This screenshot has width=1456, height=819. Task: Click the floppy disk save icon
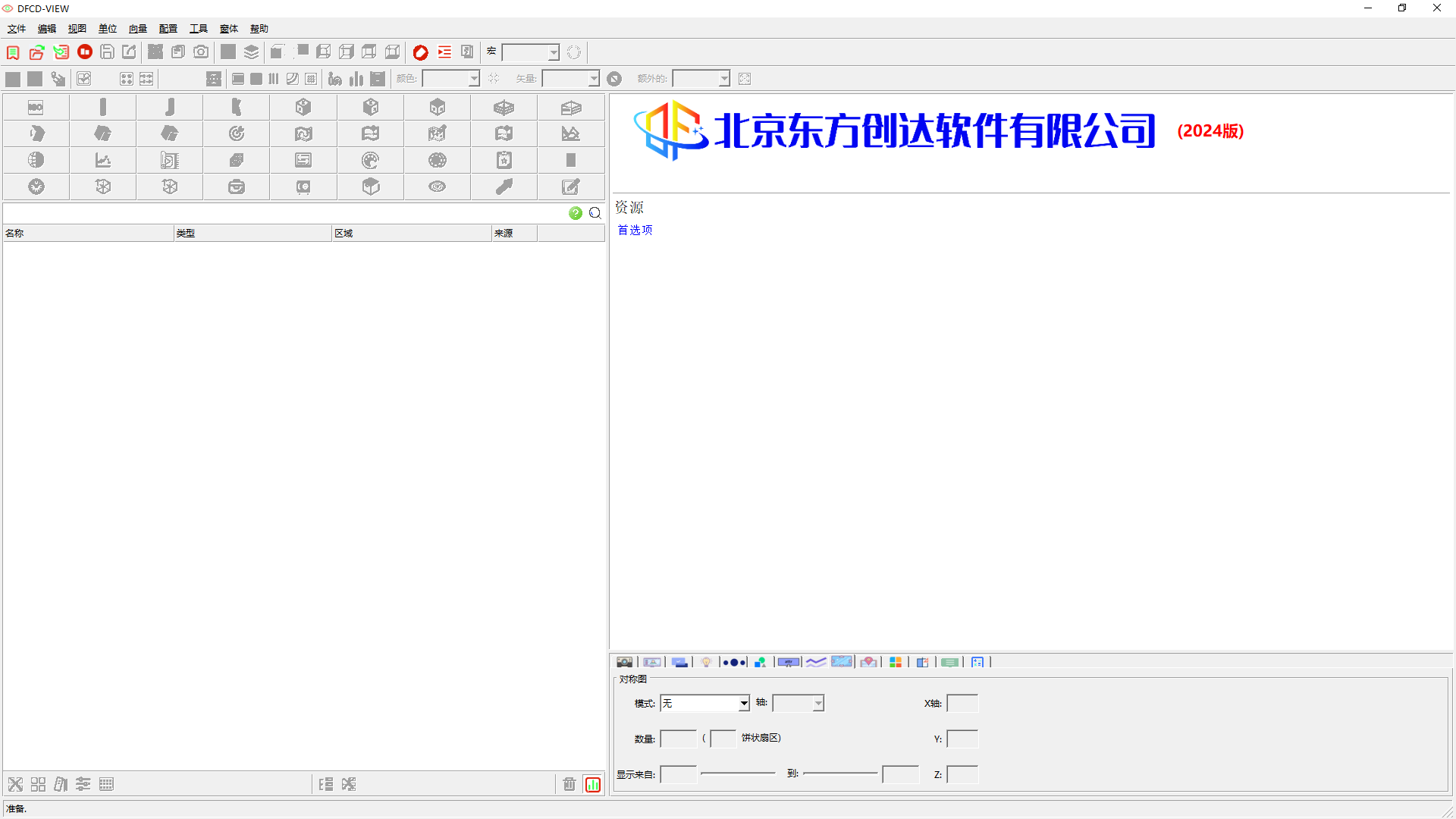(108, 52)
